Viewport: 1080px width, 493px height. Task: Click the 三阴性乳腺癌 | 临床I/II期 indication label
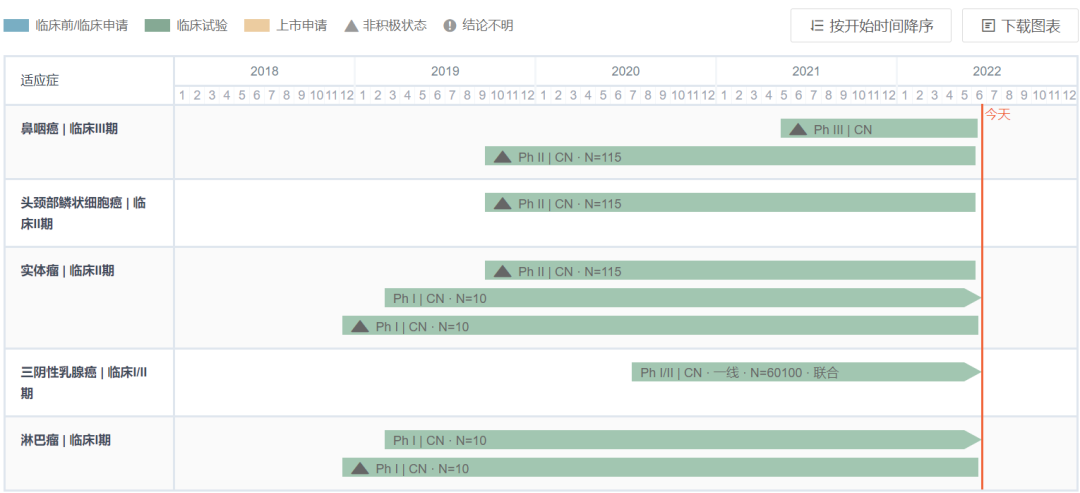coord(85,383)
